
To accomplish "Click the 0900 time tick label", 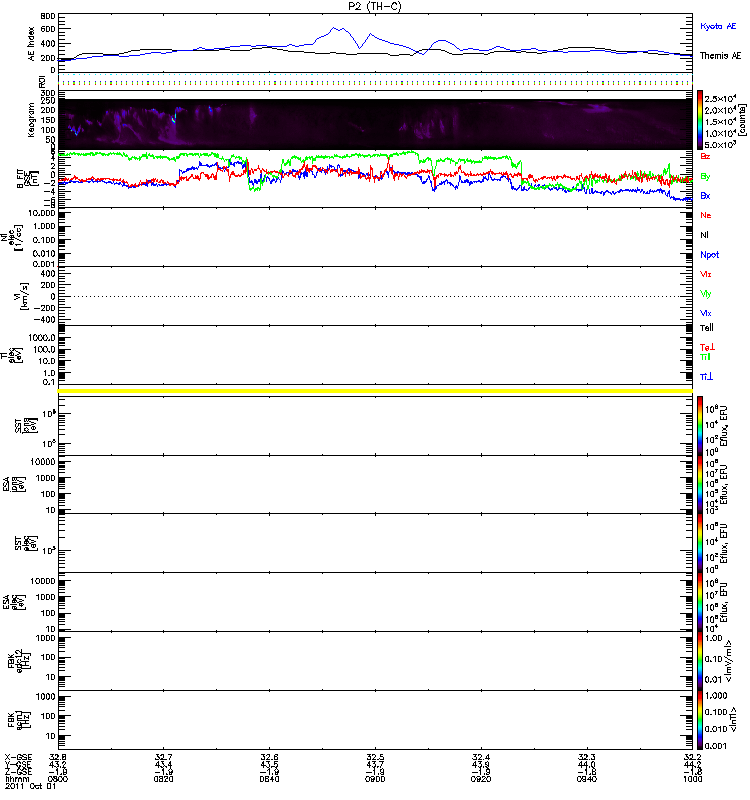I will tap(375, 781).
